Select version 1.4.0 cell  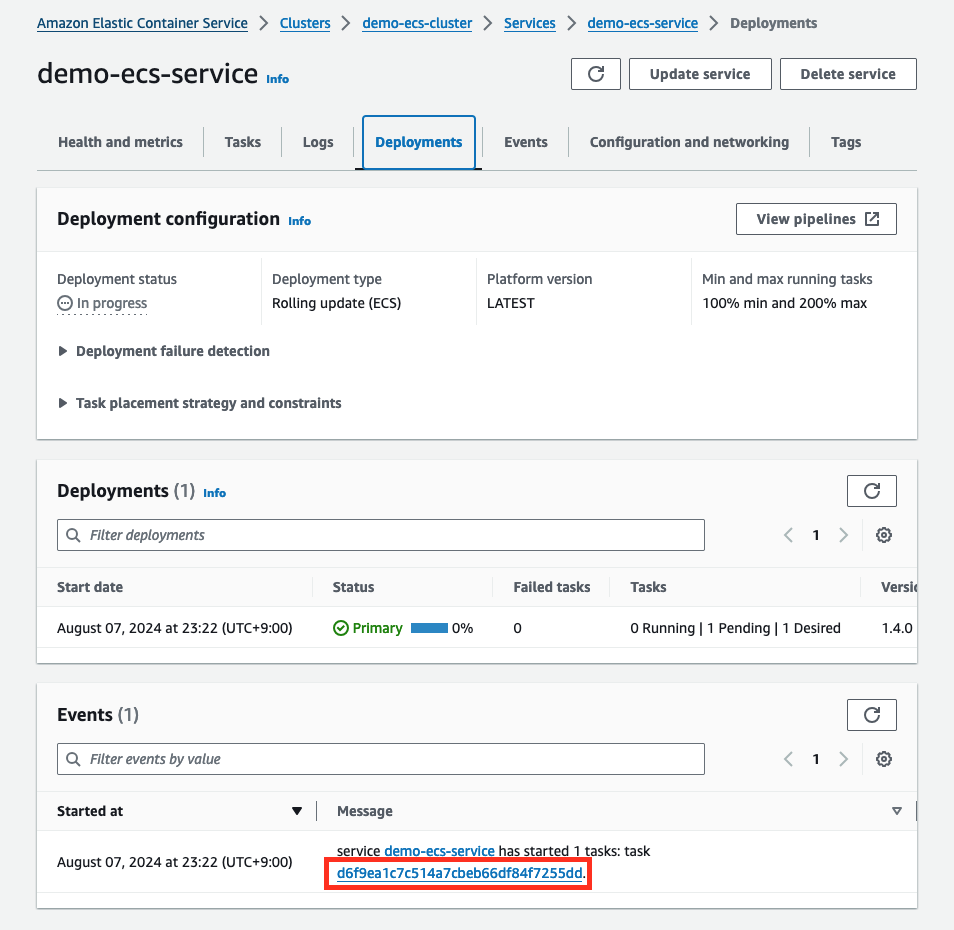[x=897, y=628]
